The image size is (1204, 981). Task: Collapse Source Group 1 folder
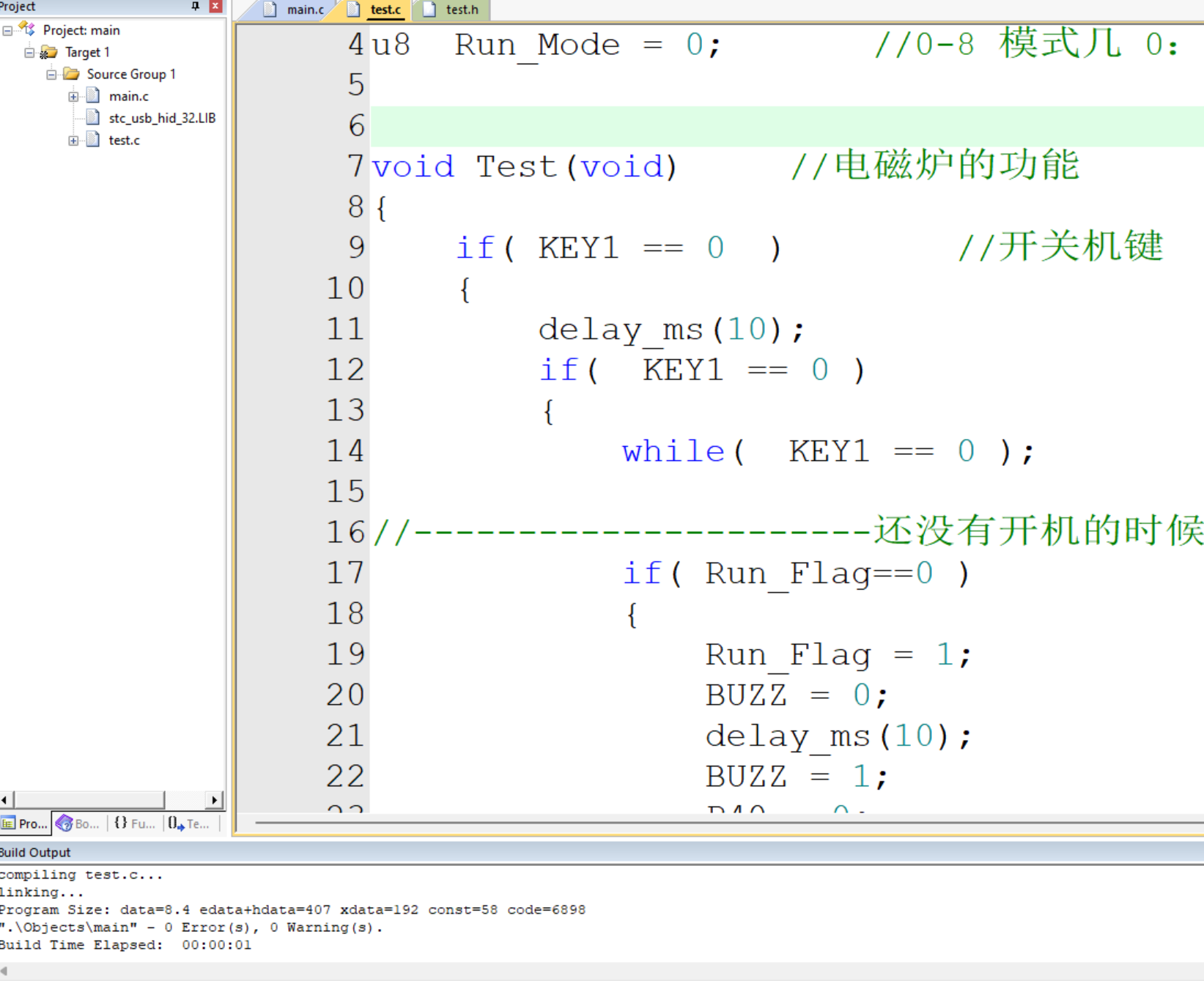coord(51,75)
